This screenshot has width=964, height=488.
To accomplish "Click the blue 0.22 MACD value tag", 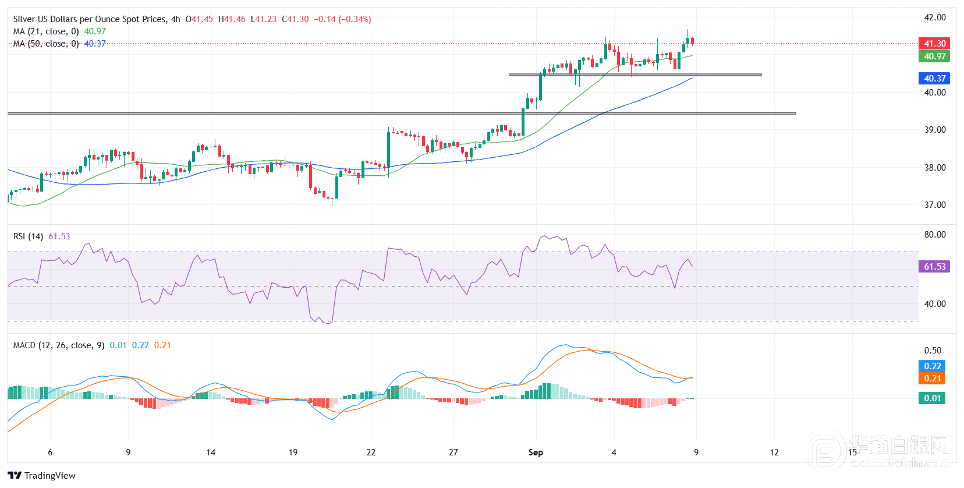I will coord(934,367).
